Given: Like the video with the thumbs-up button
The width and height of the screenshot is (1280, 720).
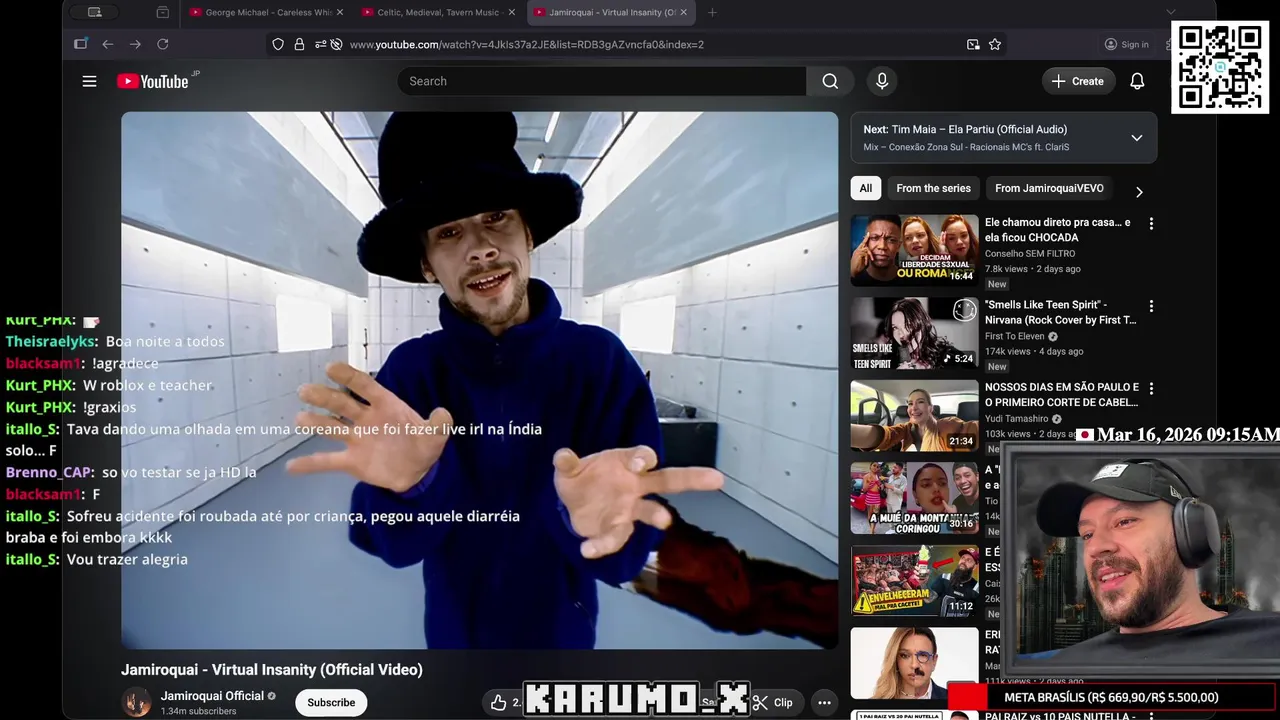Looking at the screenshot, I should tap(498, 703).
